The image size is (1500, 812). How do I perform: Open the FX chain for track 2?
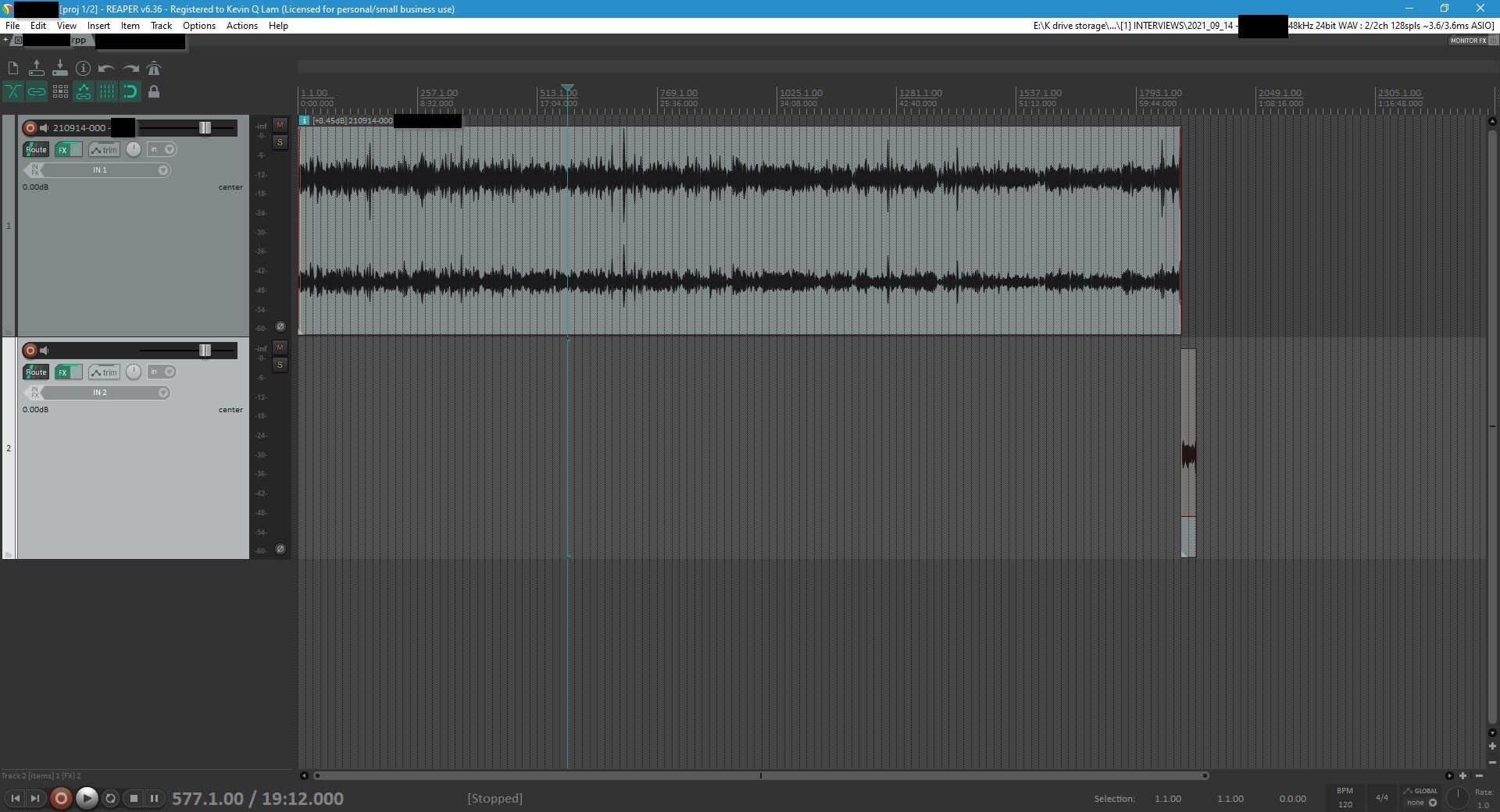[63, 372]
